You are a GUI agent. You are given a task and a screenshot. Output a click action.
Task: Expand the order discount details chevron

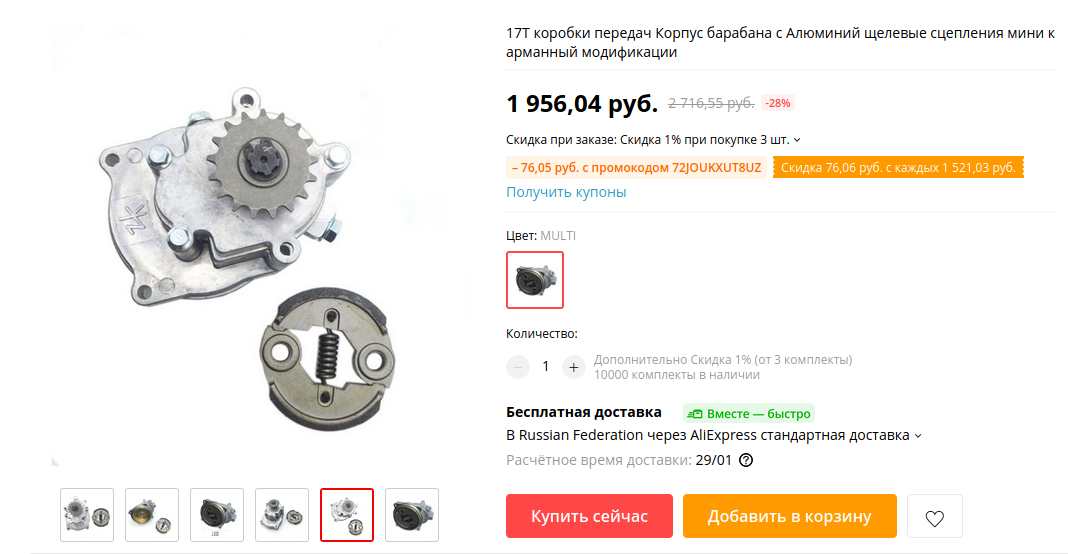click(x=797, y=140)
